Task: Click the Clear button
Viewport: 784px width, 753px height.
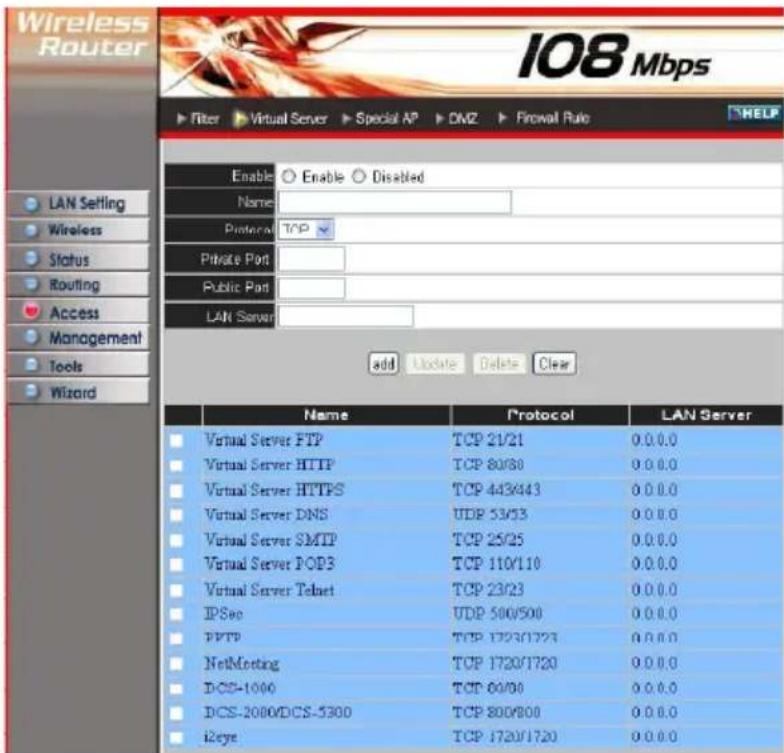Action: point(554,364)
